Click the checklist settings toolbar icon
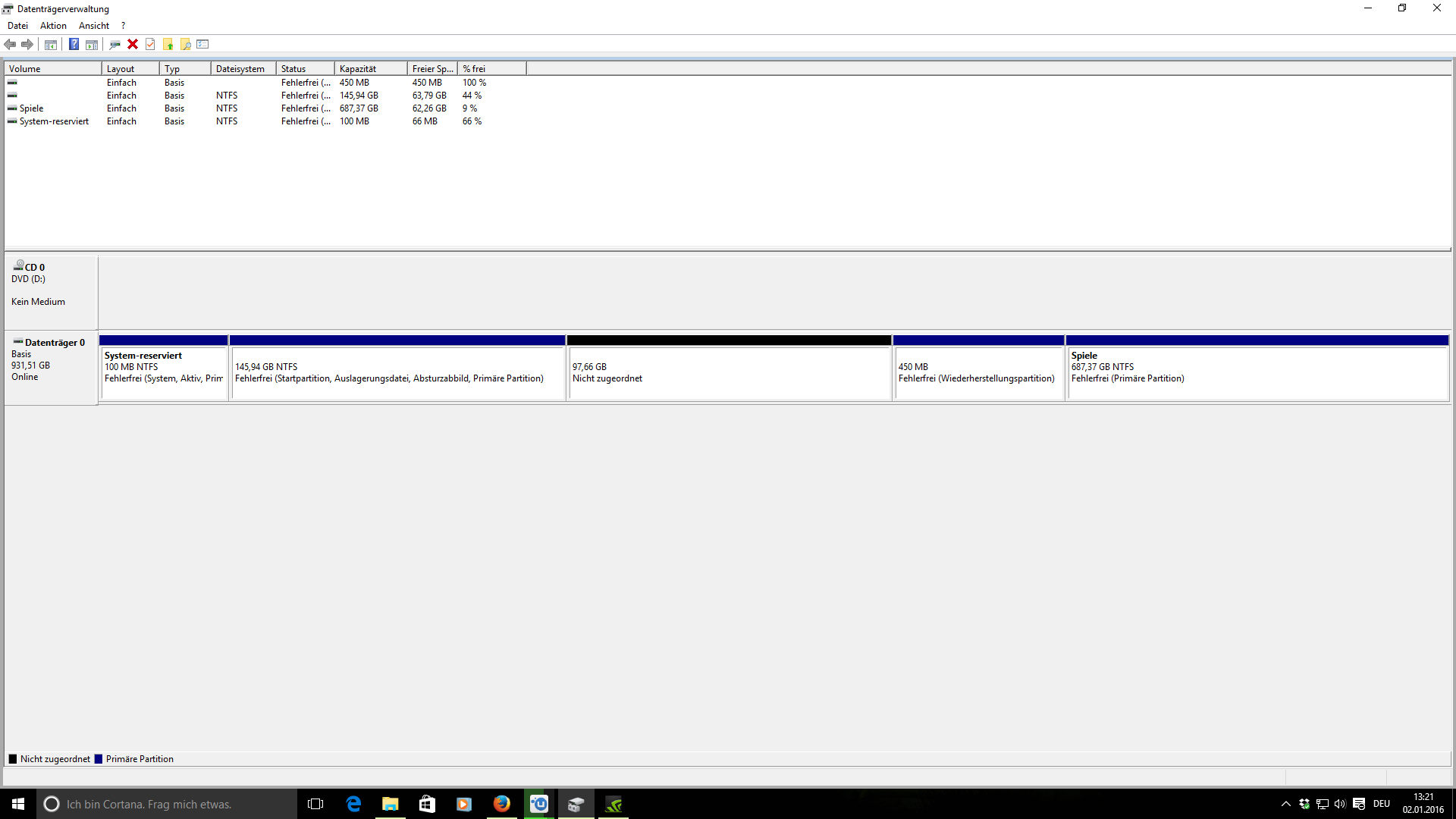The image size is (1456, 819). click(x=202, y=44)
